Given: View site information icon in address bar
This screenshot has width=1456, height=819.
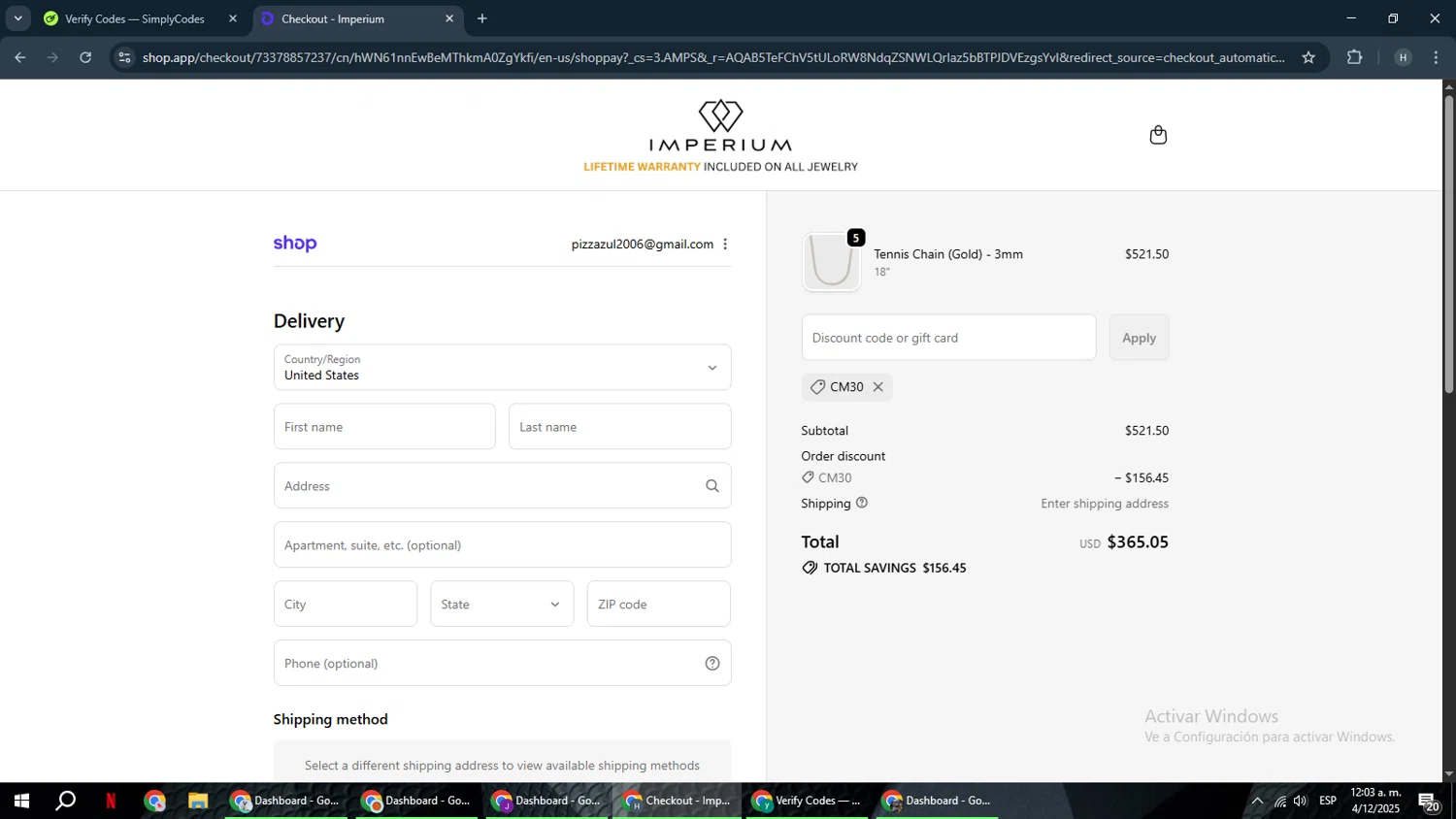Looking at the screenshot, I should pyautogui.click(x=123, y=57).
